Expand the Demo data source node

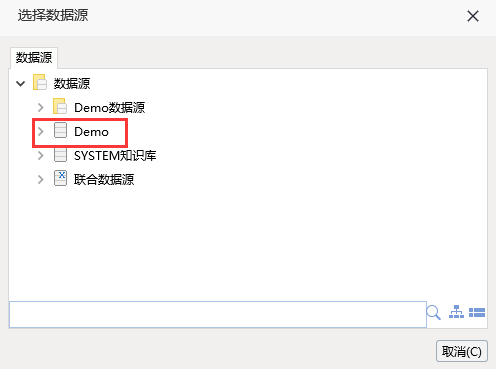point(41,131)
